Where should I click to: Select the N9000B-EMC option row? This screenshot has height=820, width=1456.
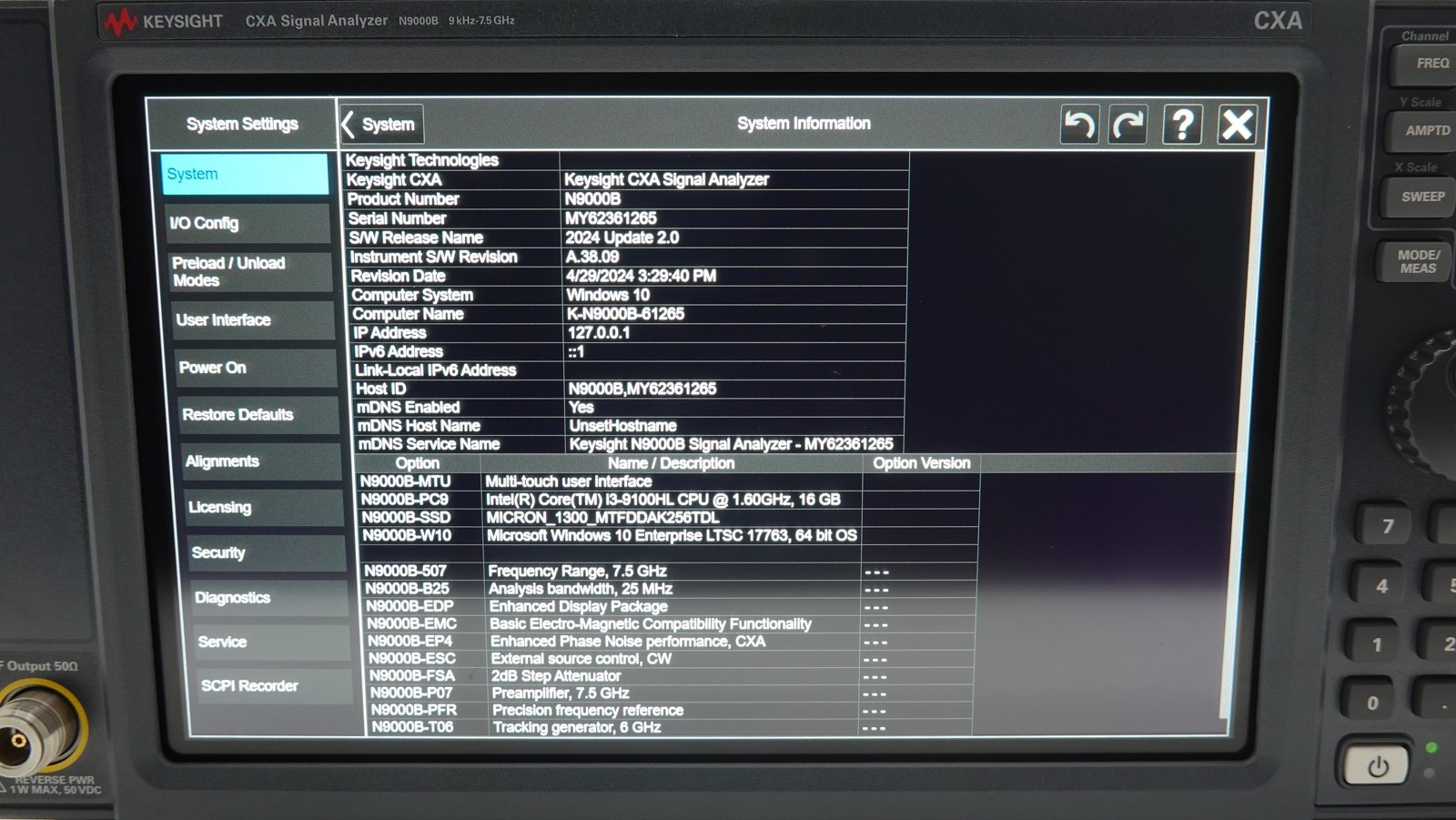coord(671,624)
